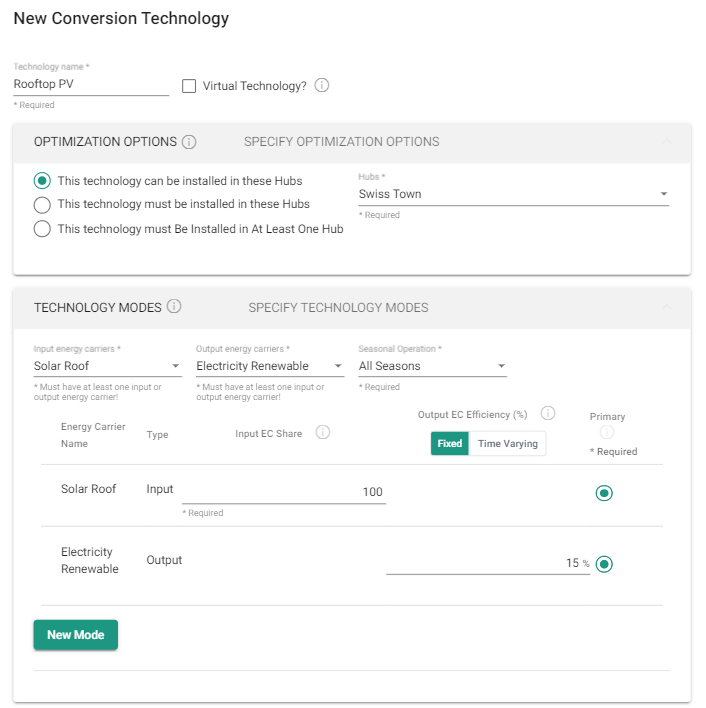Click info icon next to Input EC Share
Image resolution: width=706 pixels, height=708 pixels.
tap(322, 432)
